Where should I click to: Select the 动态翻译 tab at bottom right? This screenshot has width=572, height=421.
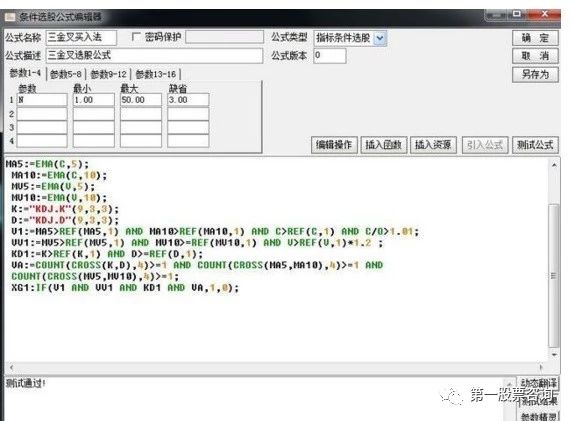click(x=539, y=383)
